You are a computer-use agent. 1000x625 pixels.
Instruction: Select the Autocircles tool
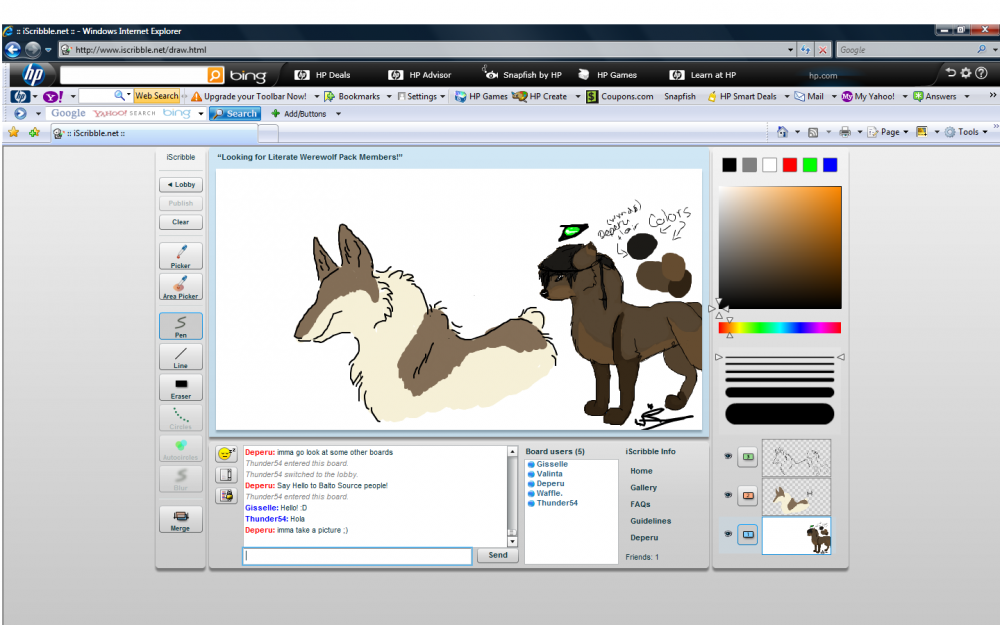pos(180,448)
